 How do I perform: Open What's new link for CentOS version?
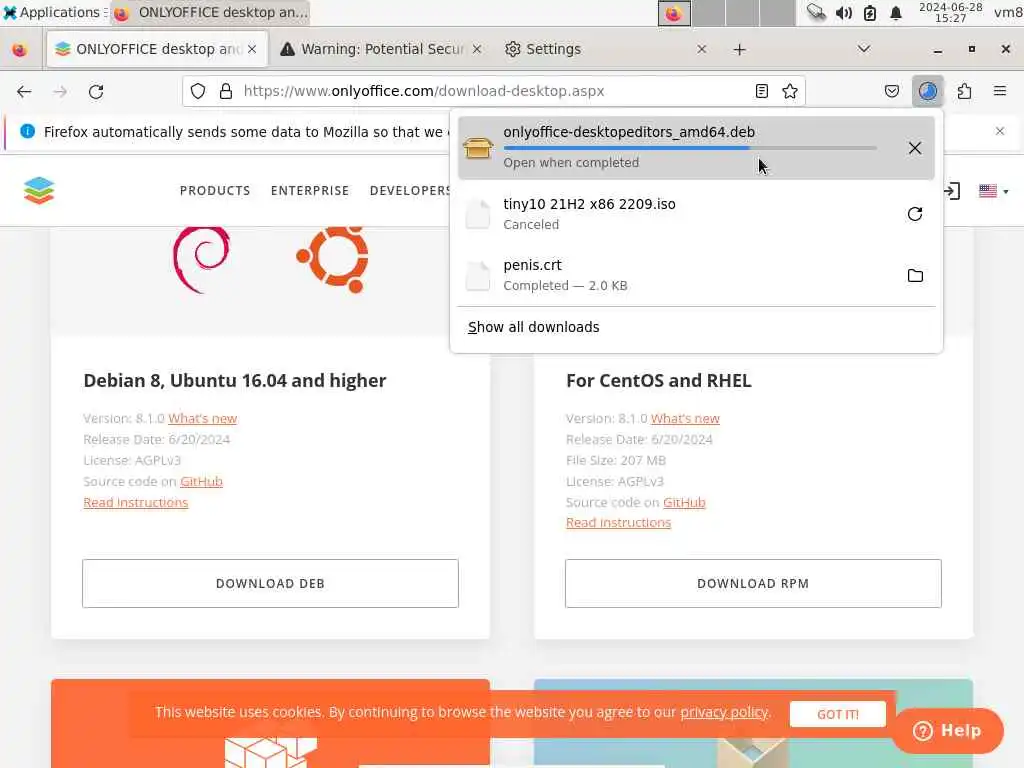[685, 419]
